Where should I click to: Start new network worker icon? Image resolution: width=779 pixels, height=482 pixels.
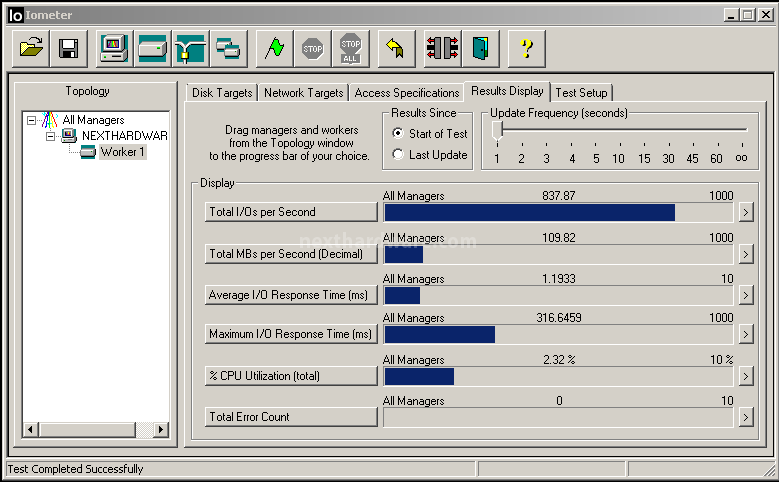(x=191, y=49)
